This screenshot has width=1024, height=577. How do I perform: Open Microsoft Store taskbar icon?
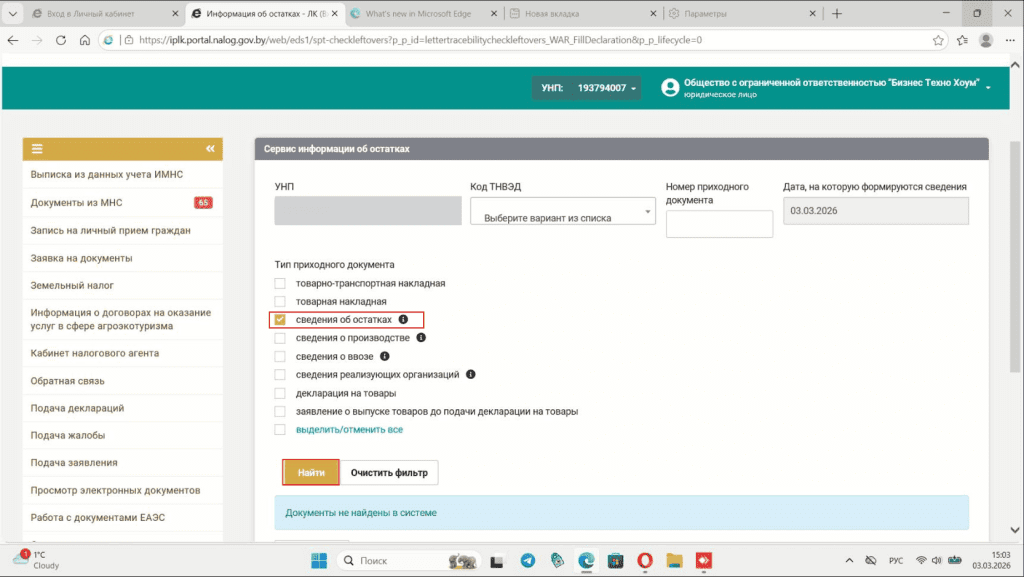(x=615, y=561)
